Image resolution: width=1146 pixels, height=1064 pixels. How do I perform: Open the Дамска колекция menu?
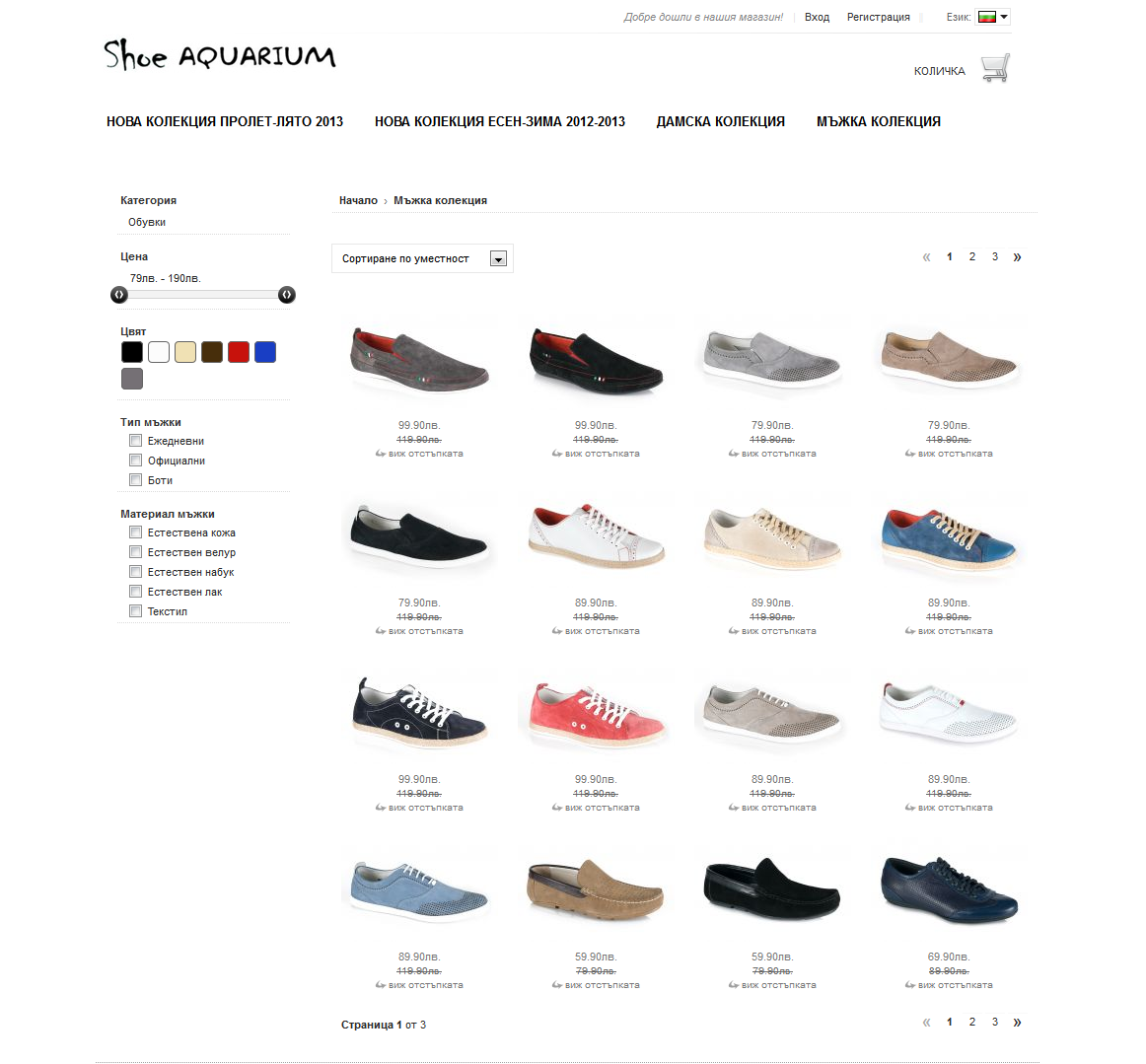click(x=721, y=122)
